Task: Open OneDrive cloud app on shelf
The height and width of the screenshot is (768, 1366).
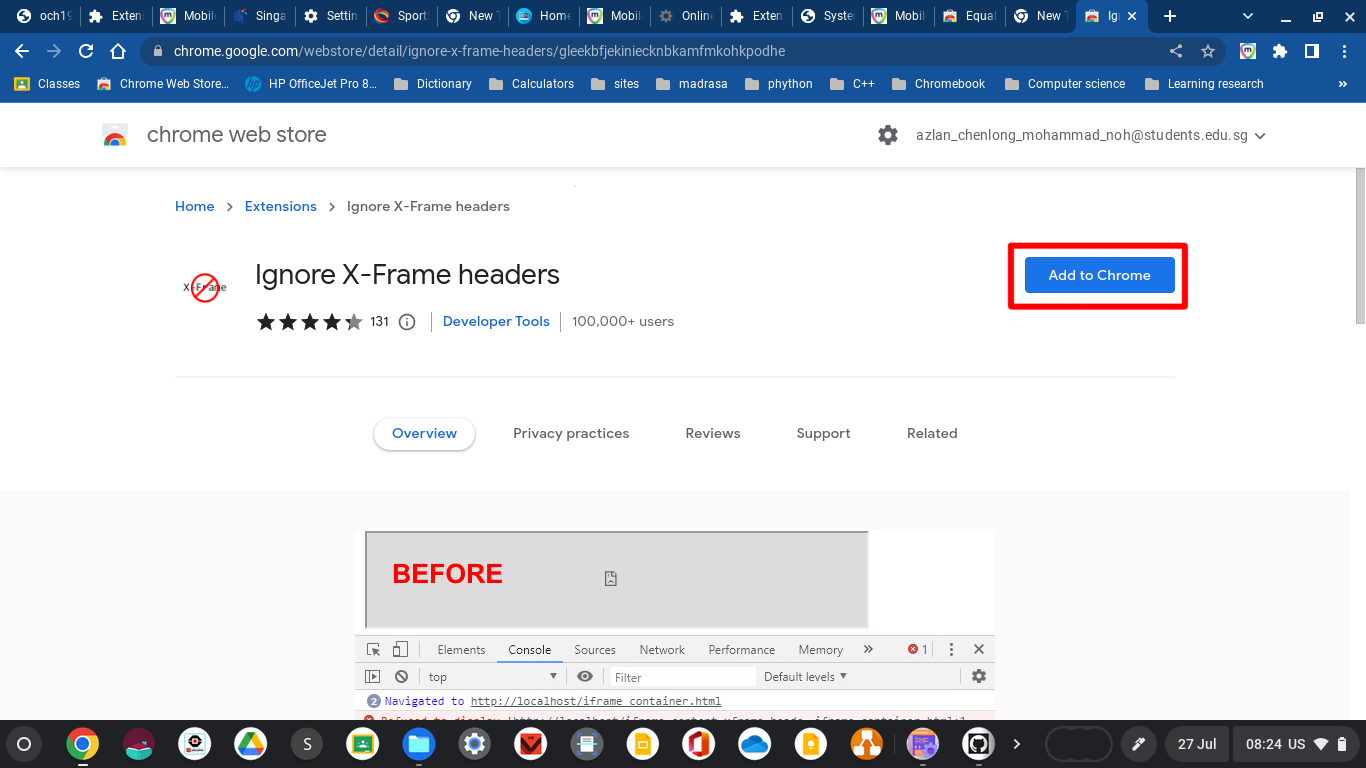Action: (754, 744)
